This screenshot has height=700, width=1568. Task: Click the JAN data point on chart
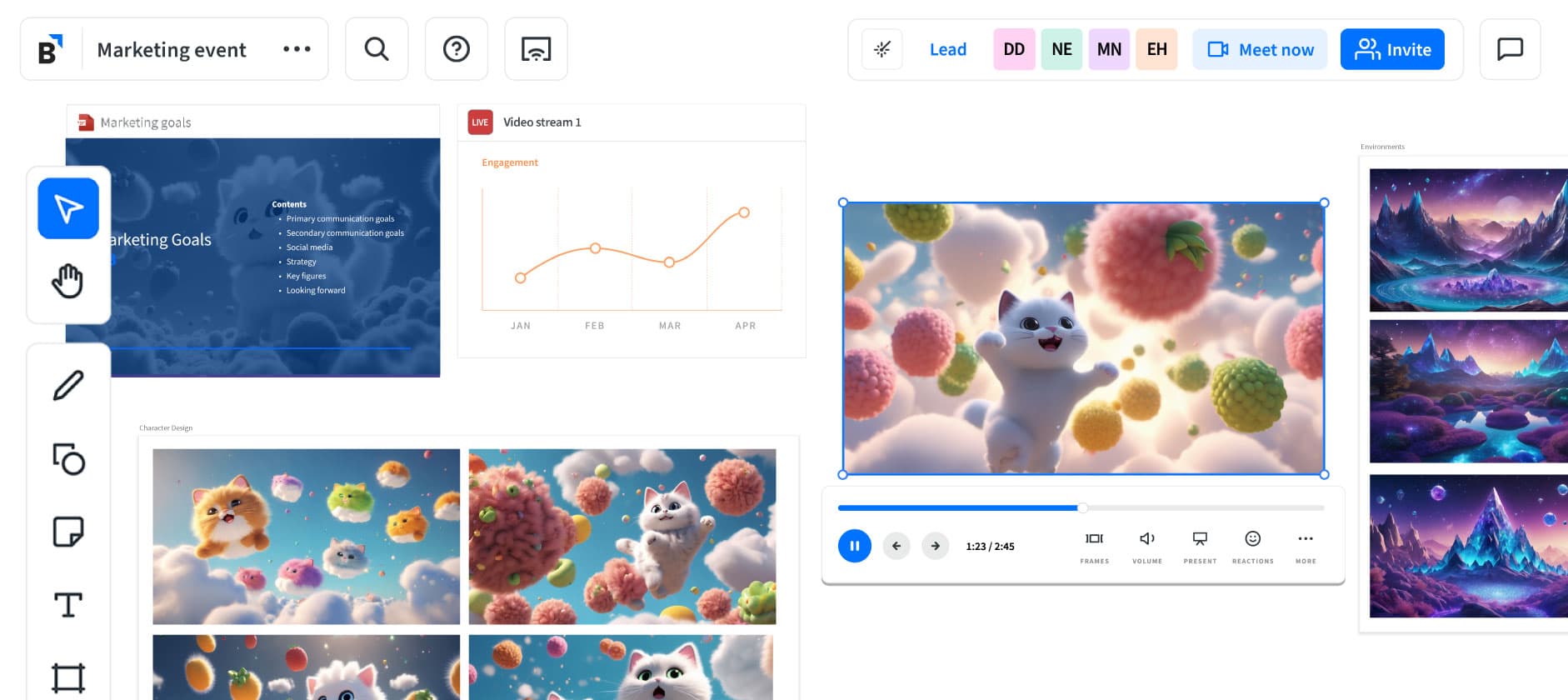pos(521,277)
